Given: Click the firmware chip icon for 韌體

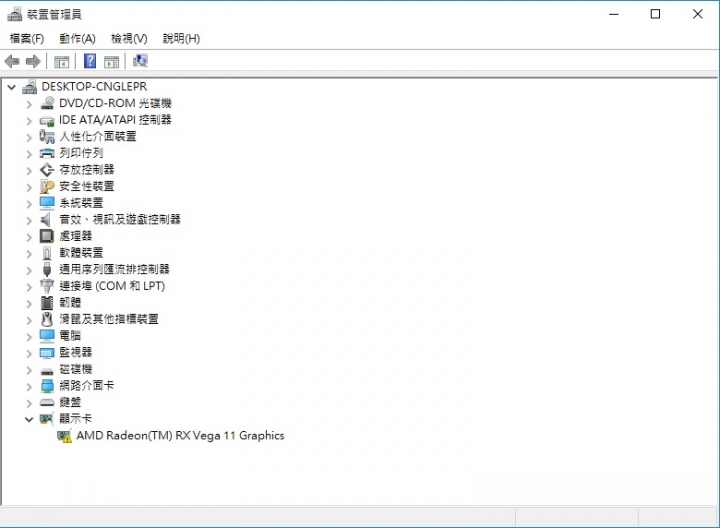Looking at the screenshot, I should 47,303.
